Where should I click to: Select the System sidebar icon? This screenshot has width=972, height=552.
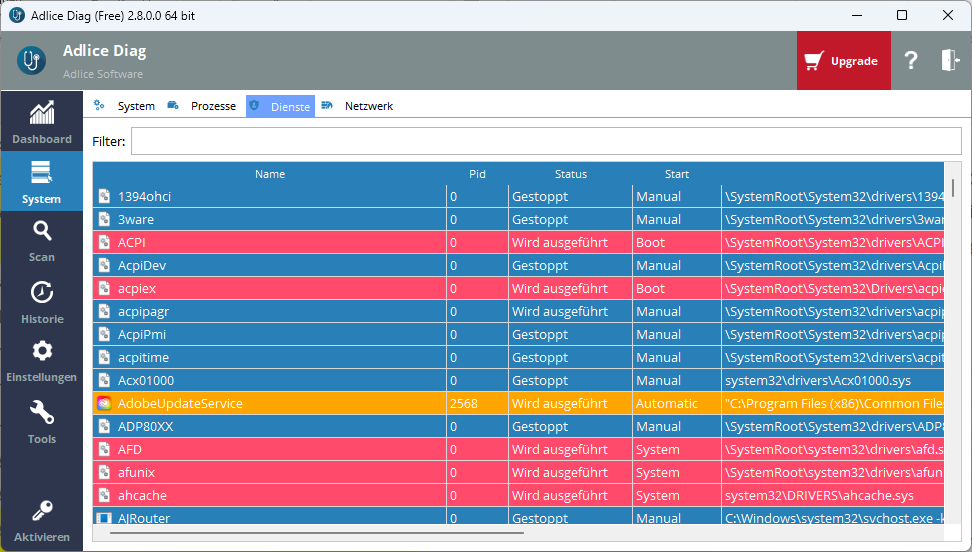tap(42, 182)
